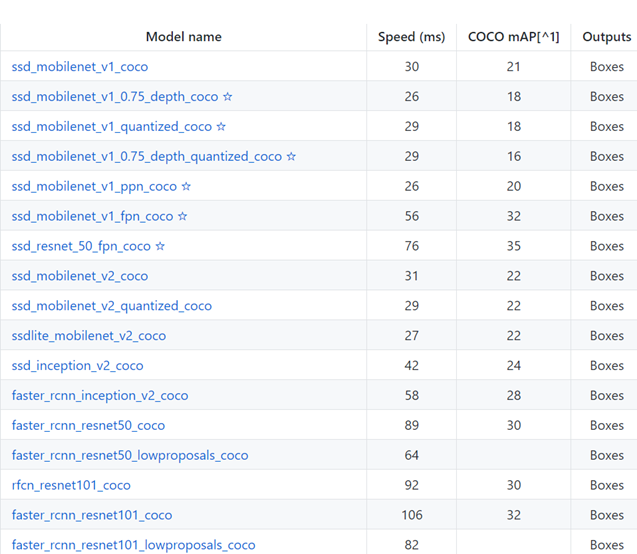Screen dimensions: 637x554
Task: Select speed value 92 for rfcn_resnet101_coco
Action: [412, 485]
